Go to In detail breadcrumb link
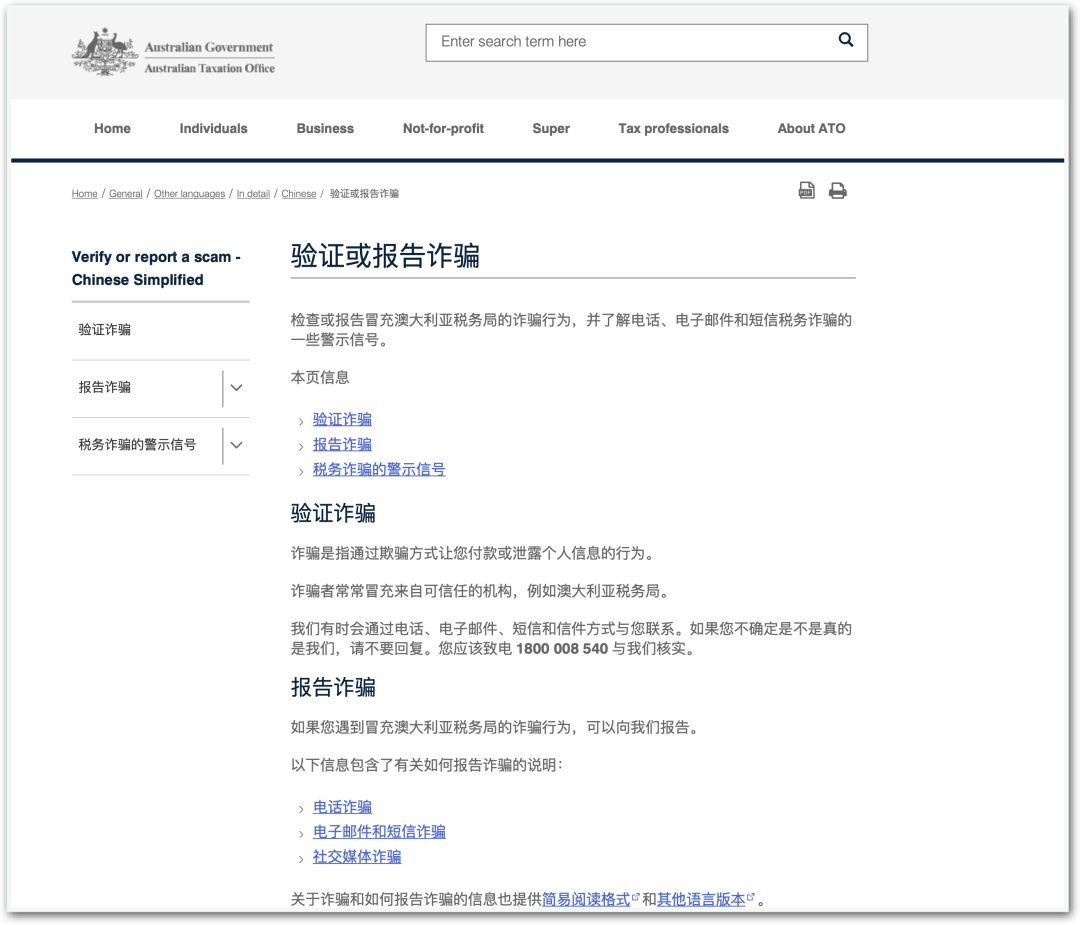The width and height of the screenshot is (1080, 925). (x=253, y=194)
